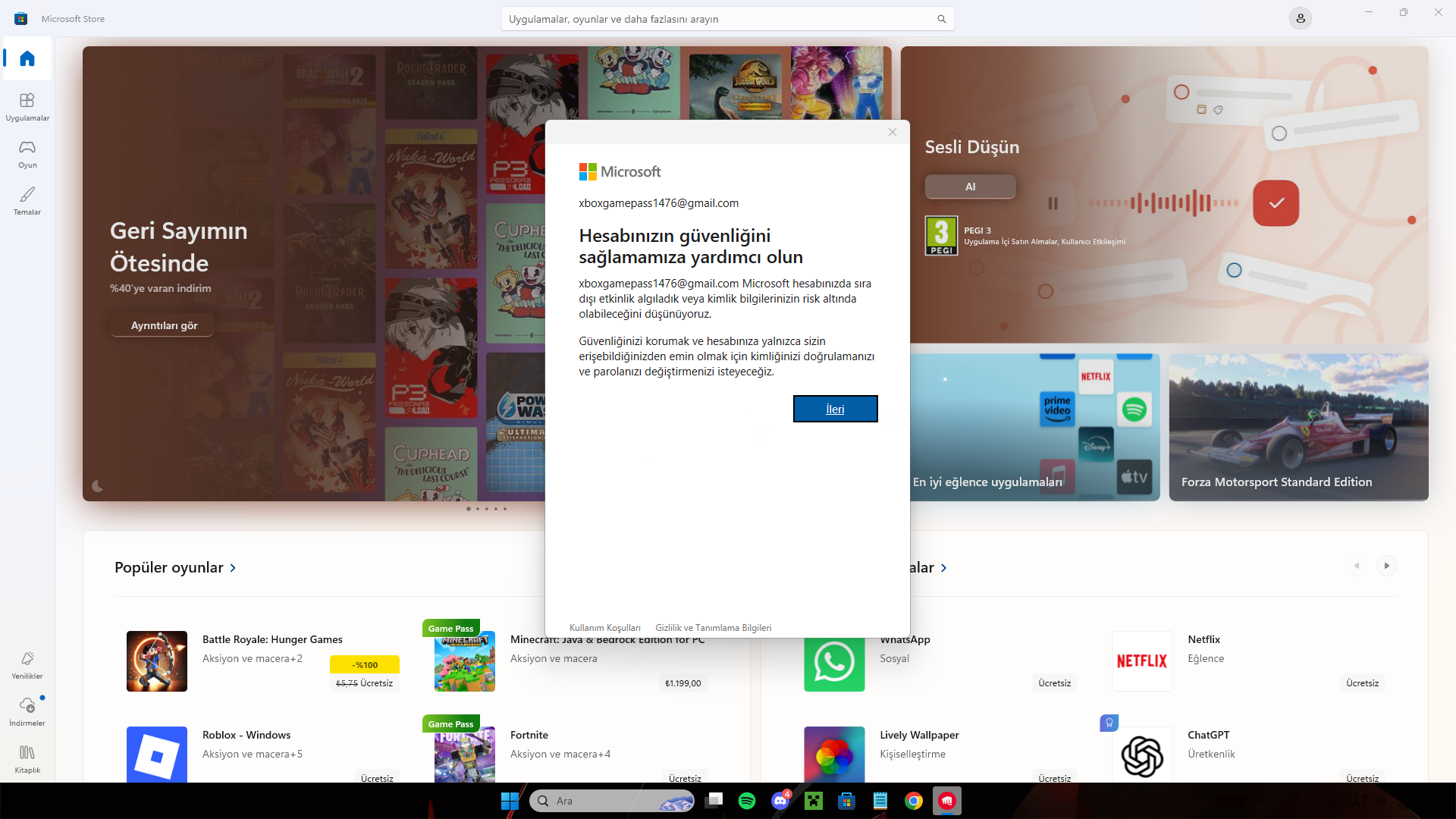The image size is (1456, 819).
Task: Open the WhatsApp app icon
Action: click(834, 661)
